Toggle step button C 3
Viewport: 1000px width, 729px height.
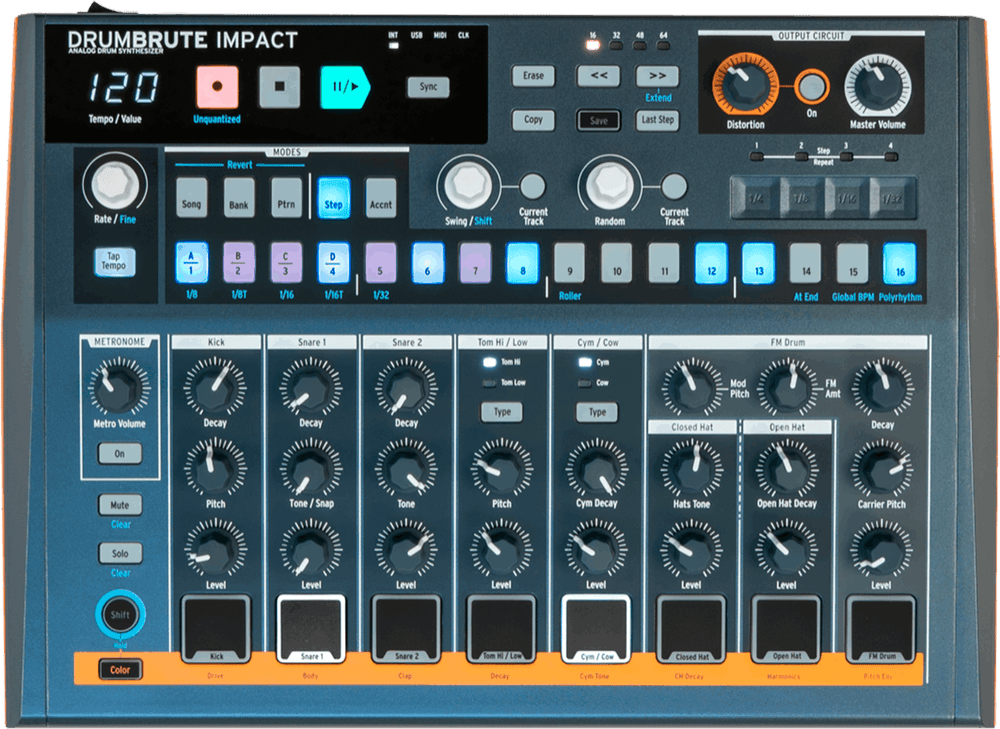286,262
